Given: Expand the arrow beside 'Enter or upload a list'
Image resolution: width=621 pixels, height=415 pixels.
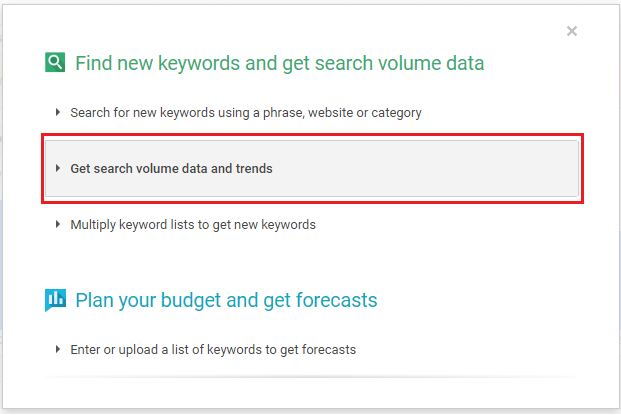Looking at the screenshot, I should pos(58,350).
